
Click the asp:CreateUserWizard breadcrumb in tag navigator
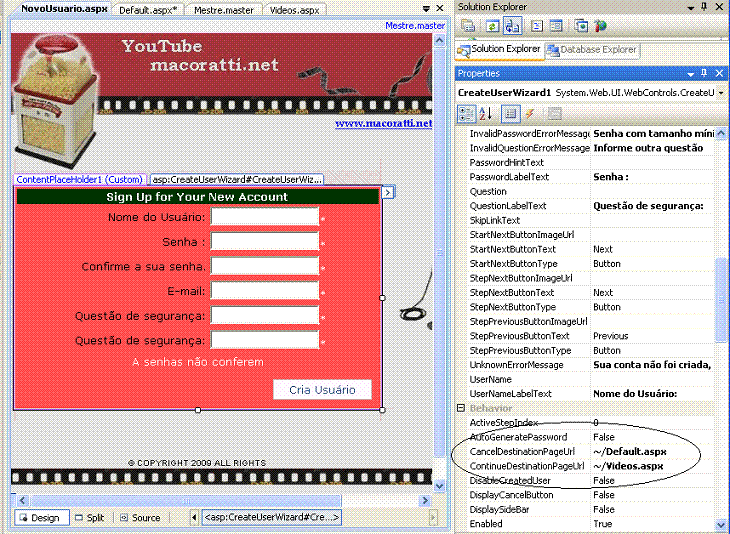click(271, 517)
